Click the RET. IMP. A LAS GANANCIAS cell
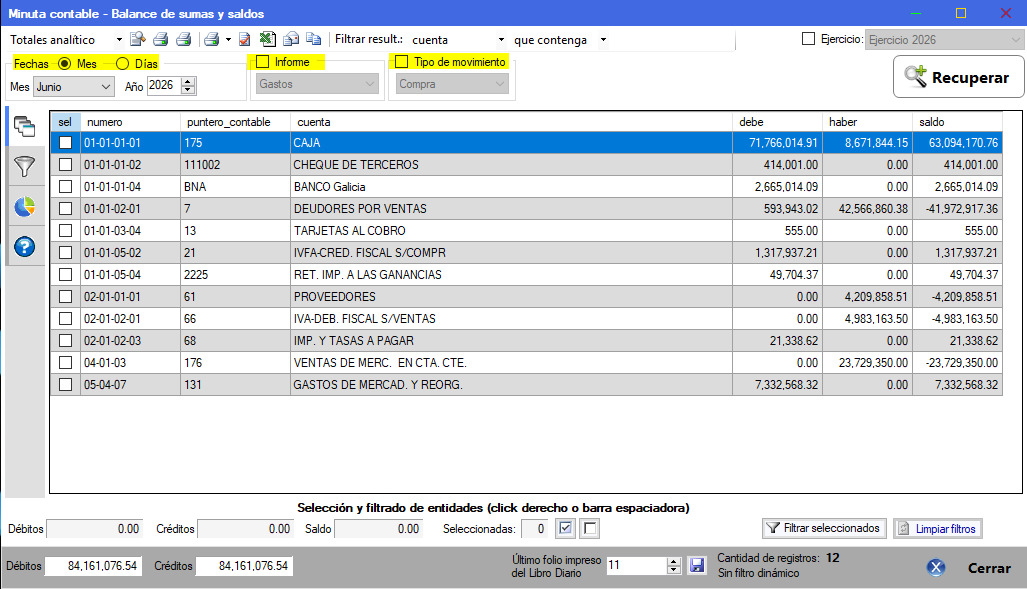This screenshot has width=1027, height=589. [x=511, y=275]
